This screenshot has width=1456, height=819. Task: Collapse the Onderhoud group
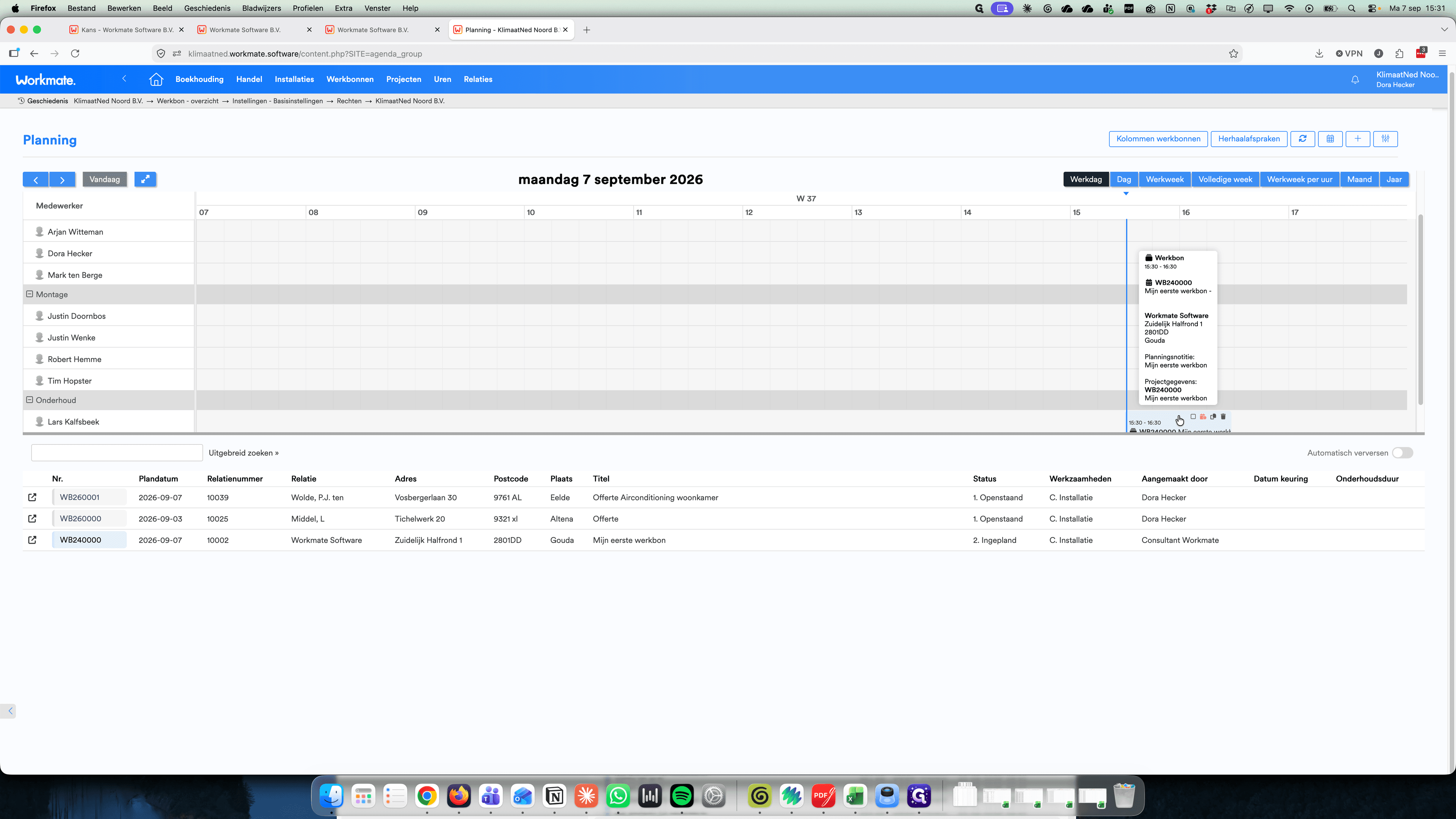[30, 400]
